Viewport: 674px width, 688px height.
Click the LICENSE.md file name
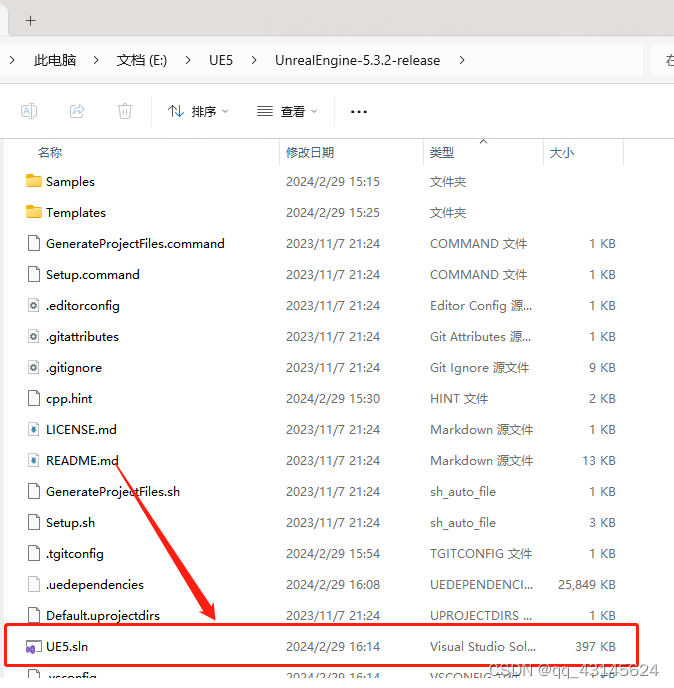coord(81,430)
